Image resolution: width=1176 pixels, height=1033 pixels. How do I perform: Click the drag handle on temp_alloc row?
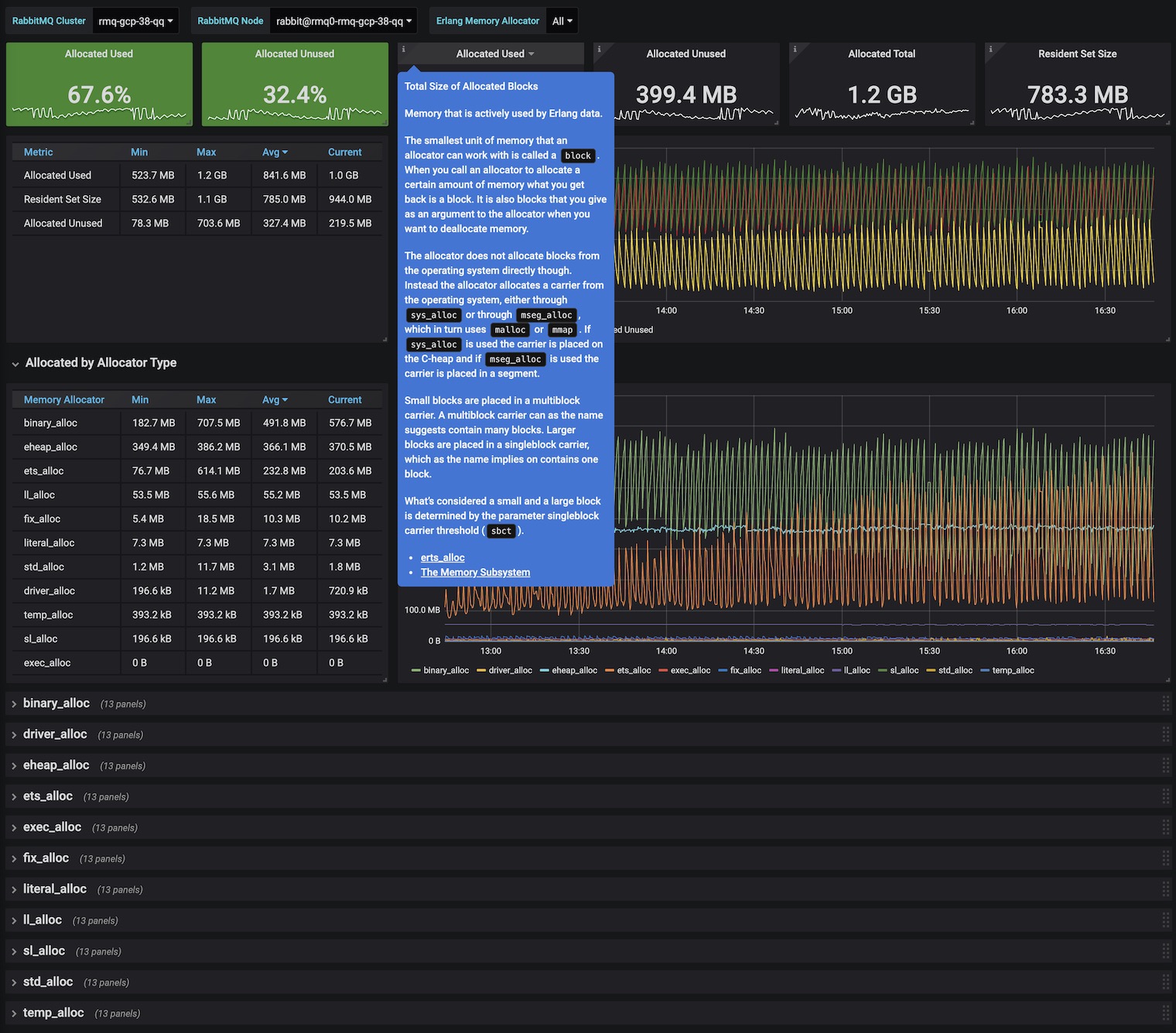click(x=1165, y=1013)
